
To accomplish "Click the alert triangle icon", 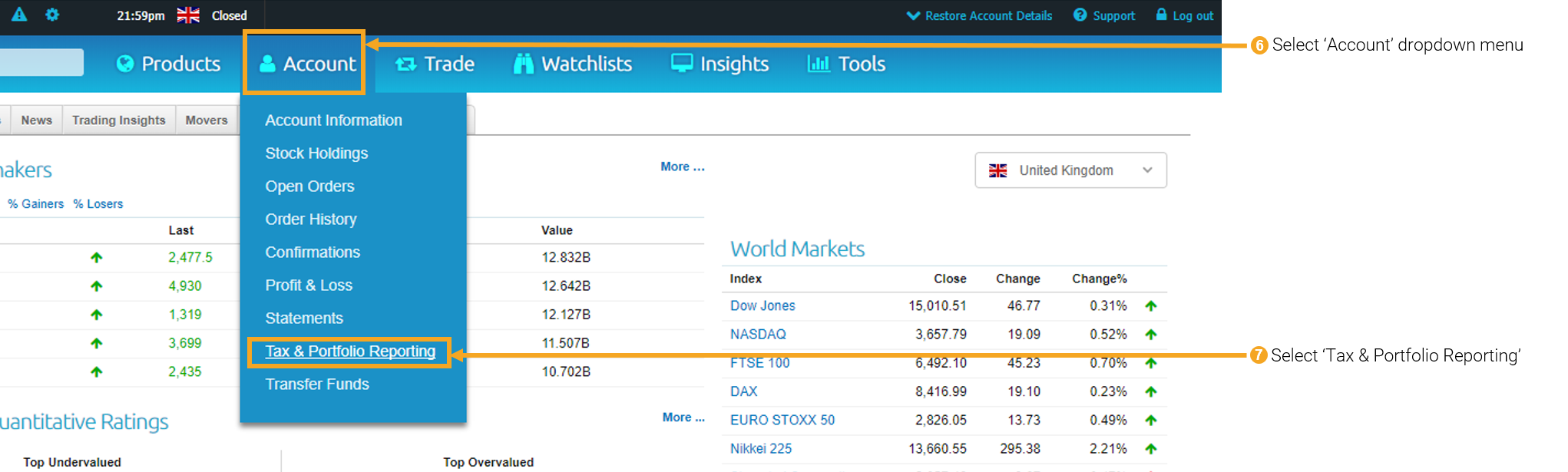I will [x=19, y=15].
